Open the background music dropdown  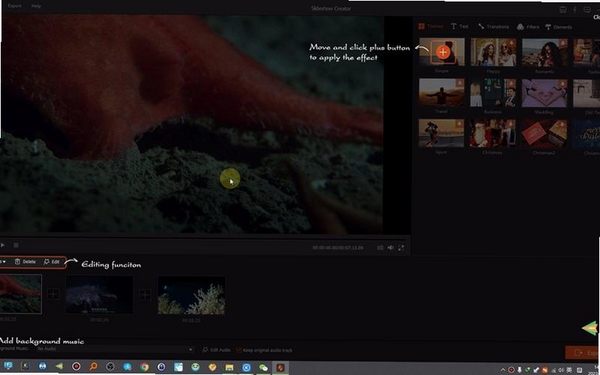coord(115,349)
